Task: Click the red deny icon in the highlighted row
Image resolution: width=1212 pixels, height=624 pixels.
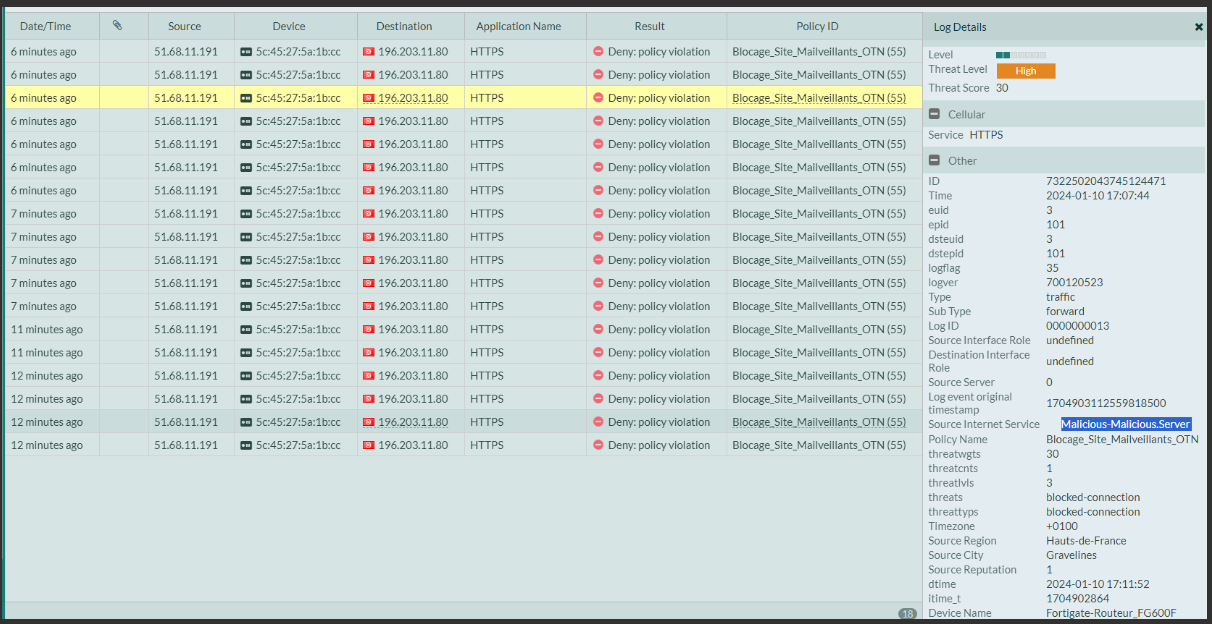Action: point(598,98)
